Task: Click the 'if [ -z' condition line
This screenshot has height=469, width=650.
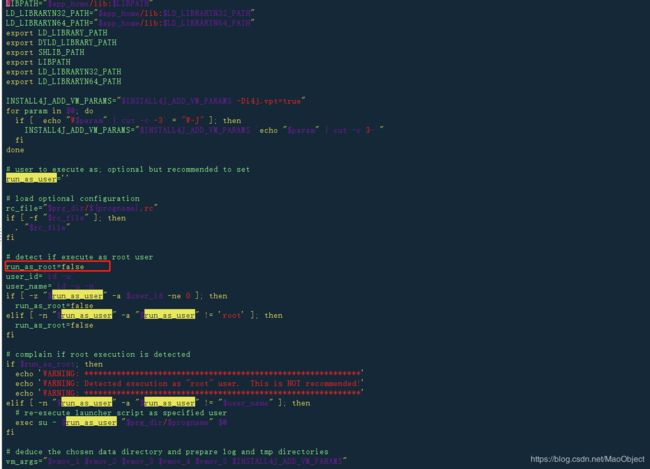Action: tap(116, 296)
